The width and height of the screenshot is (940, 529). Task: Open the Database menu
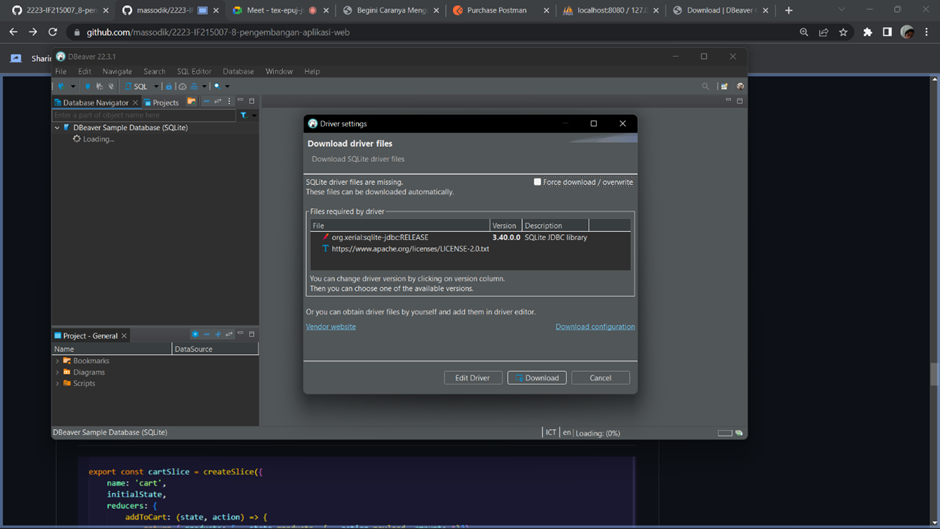click(238, 71)
